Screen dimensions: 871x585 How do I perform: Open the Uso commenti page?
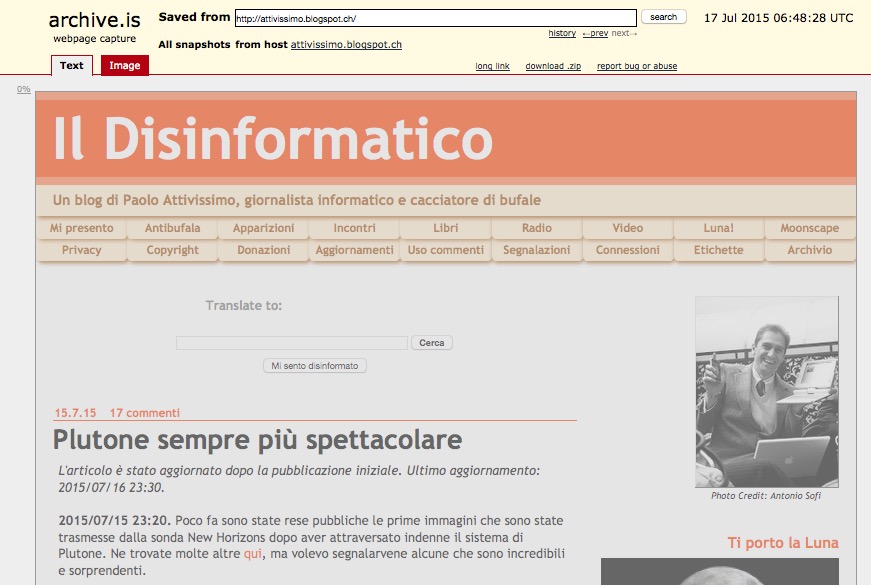(445, 250)
